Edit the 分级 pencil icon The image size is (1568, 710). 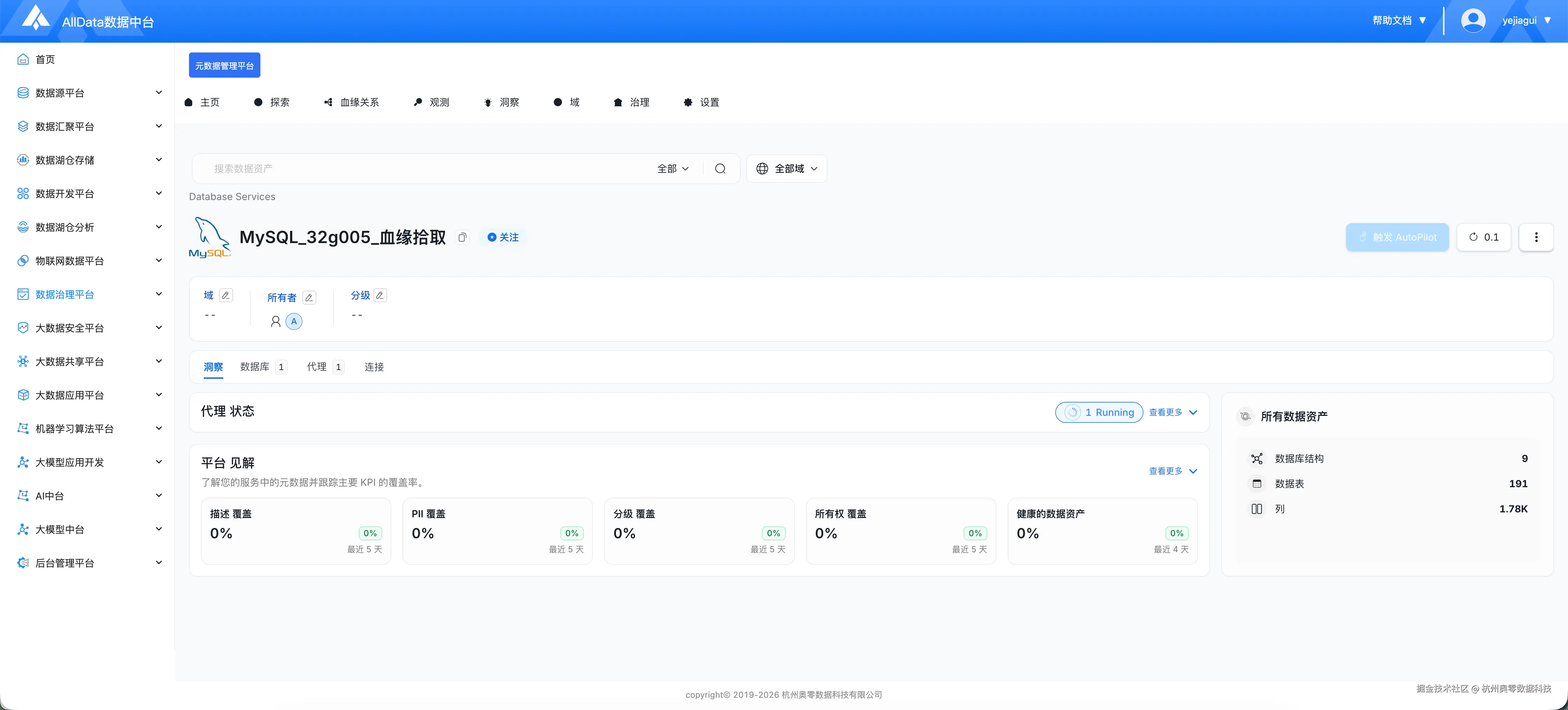380,295
